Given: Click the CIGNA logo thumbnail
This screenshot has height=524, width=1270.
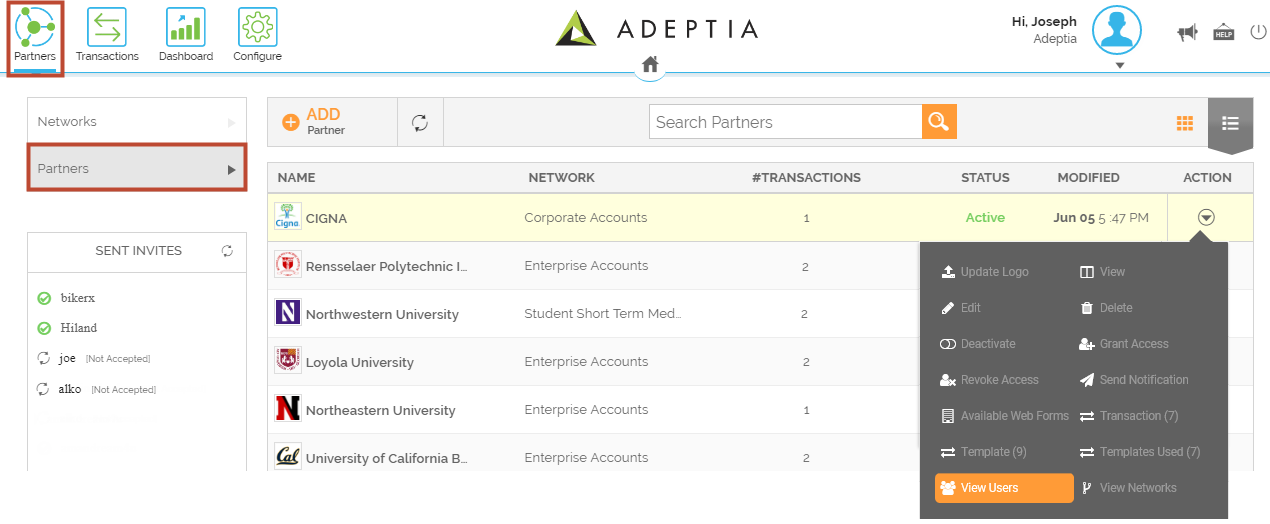Looking at the screenshot, I should pyautogui.click(x=287, y=217).
